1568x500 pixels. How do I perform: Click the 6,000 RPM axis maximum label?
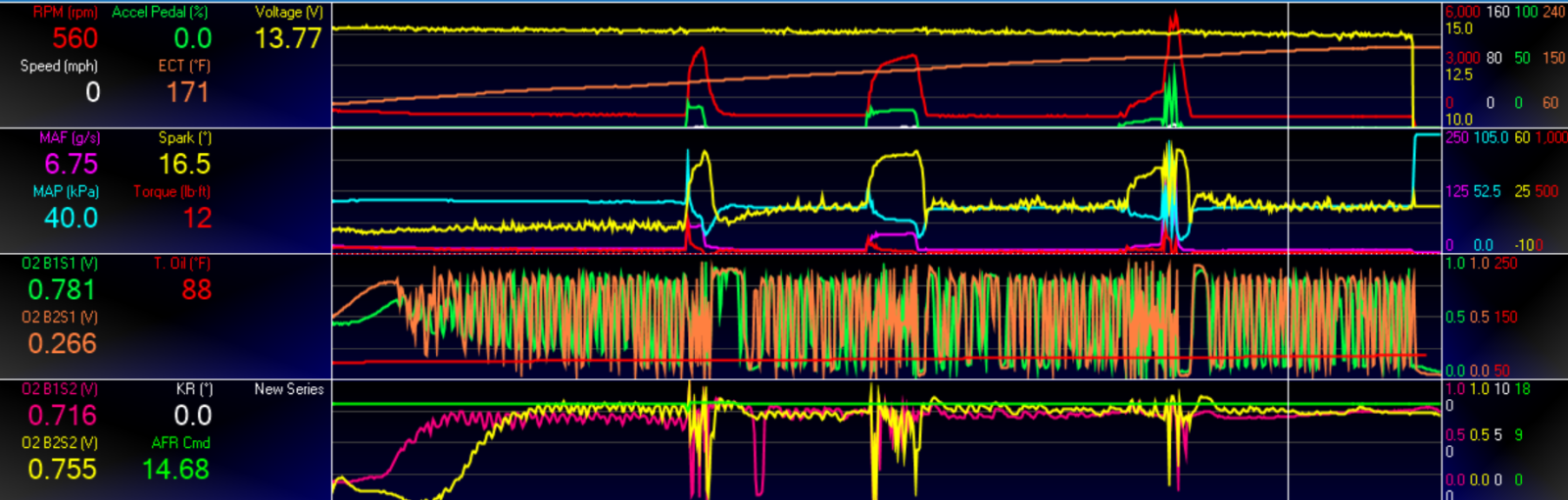click(1462, 12)
